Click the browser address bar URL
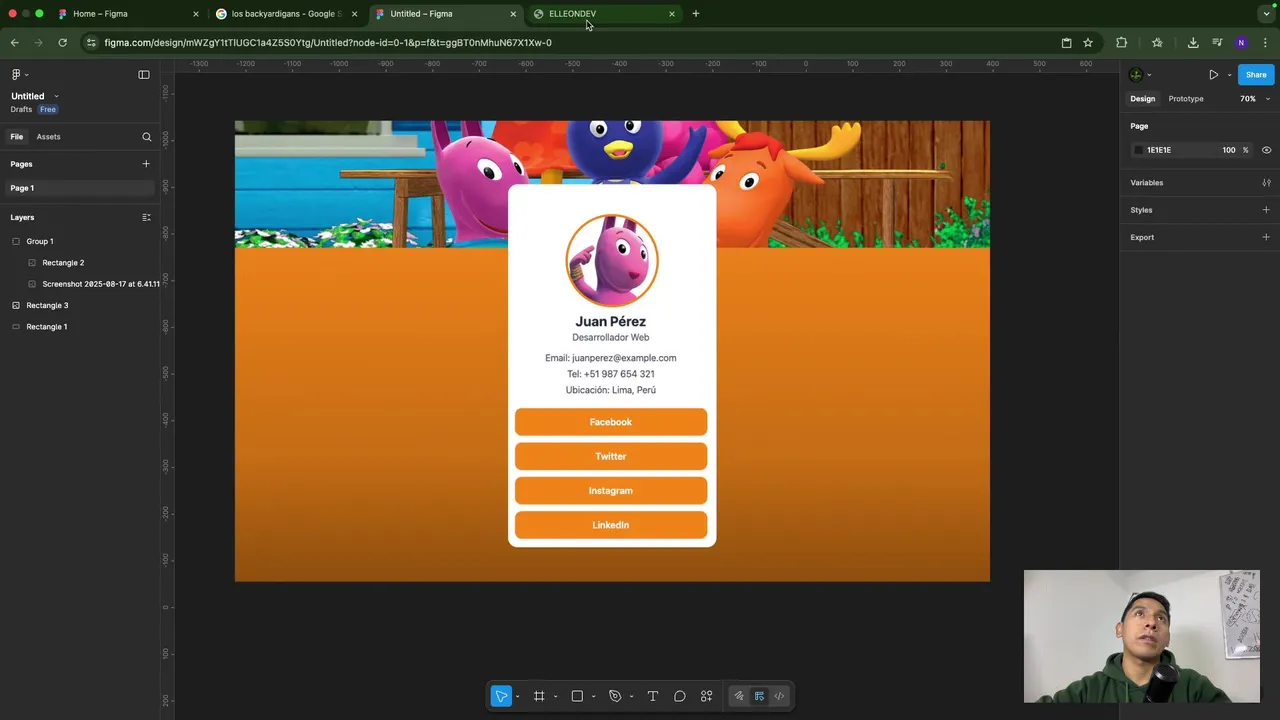 (x=328, y=43)
